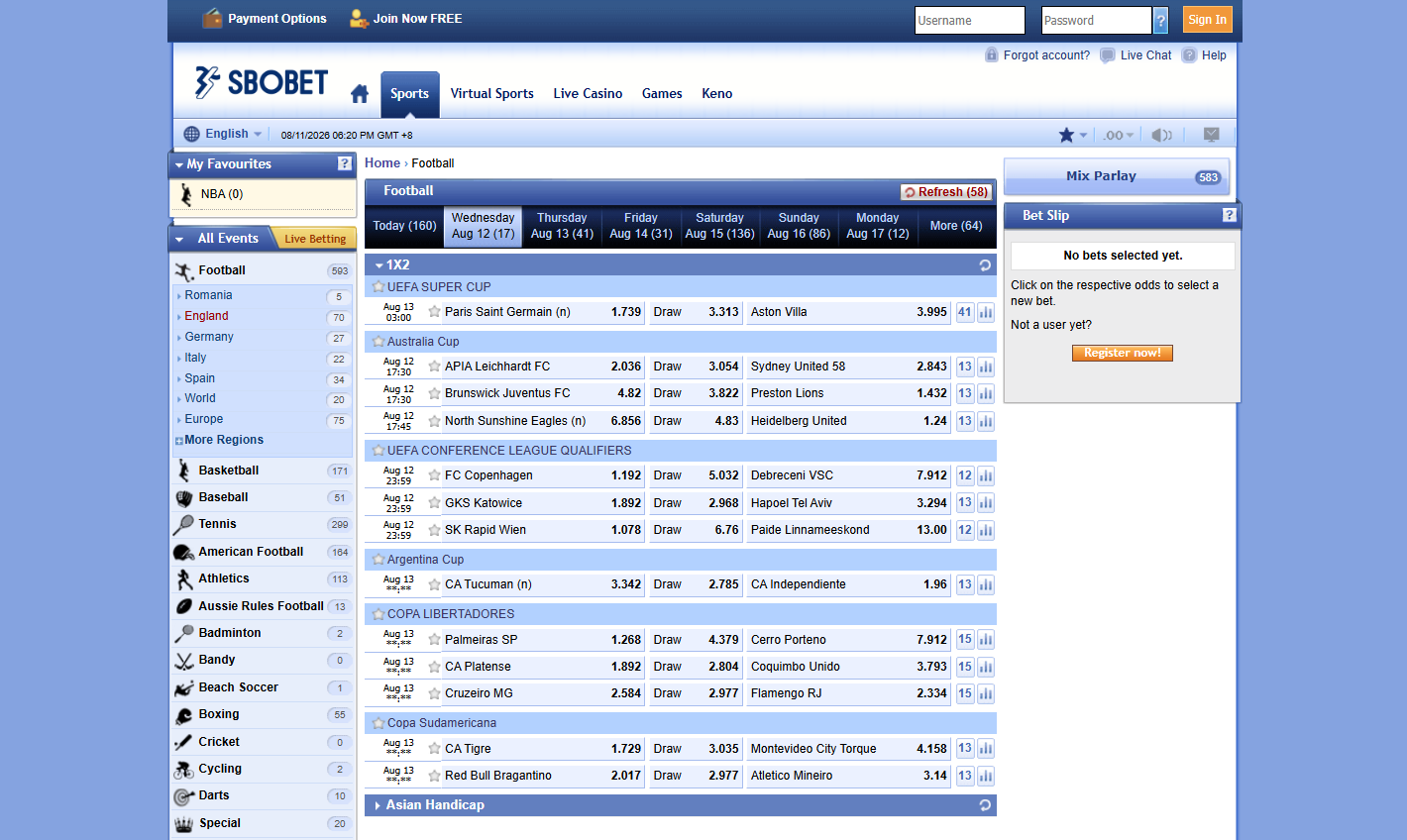
Task: Click Register now! button
Action: point(1122,353)
